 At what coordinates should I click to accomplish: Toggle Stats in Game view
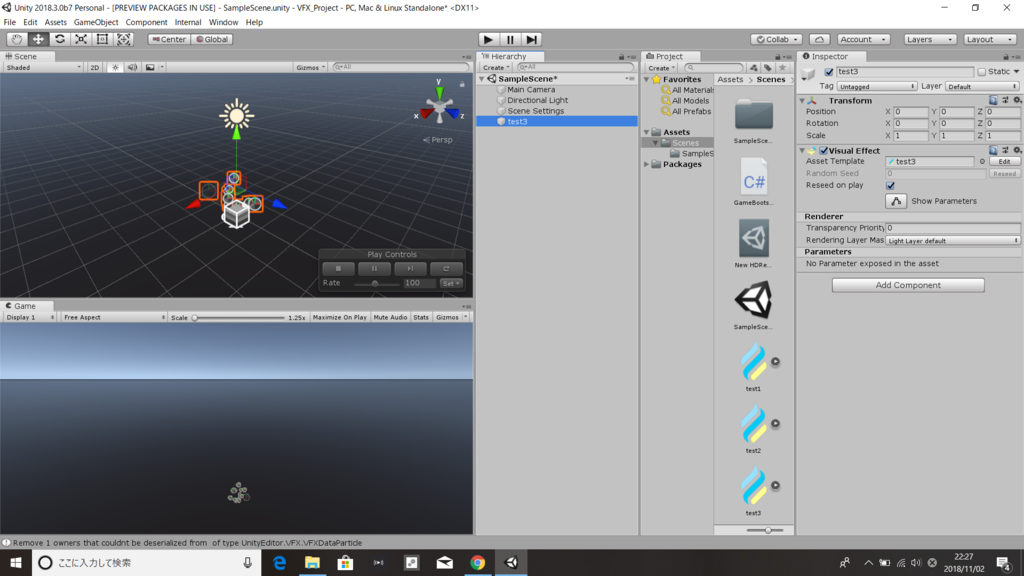tap(421, 317)
